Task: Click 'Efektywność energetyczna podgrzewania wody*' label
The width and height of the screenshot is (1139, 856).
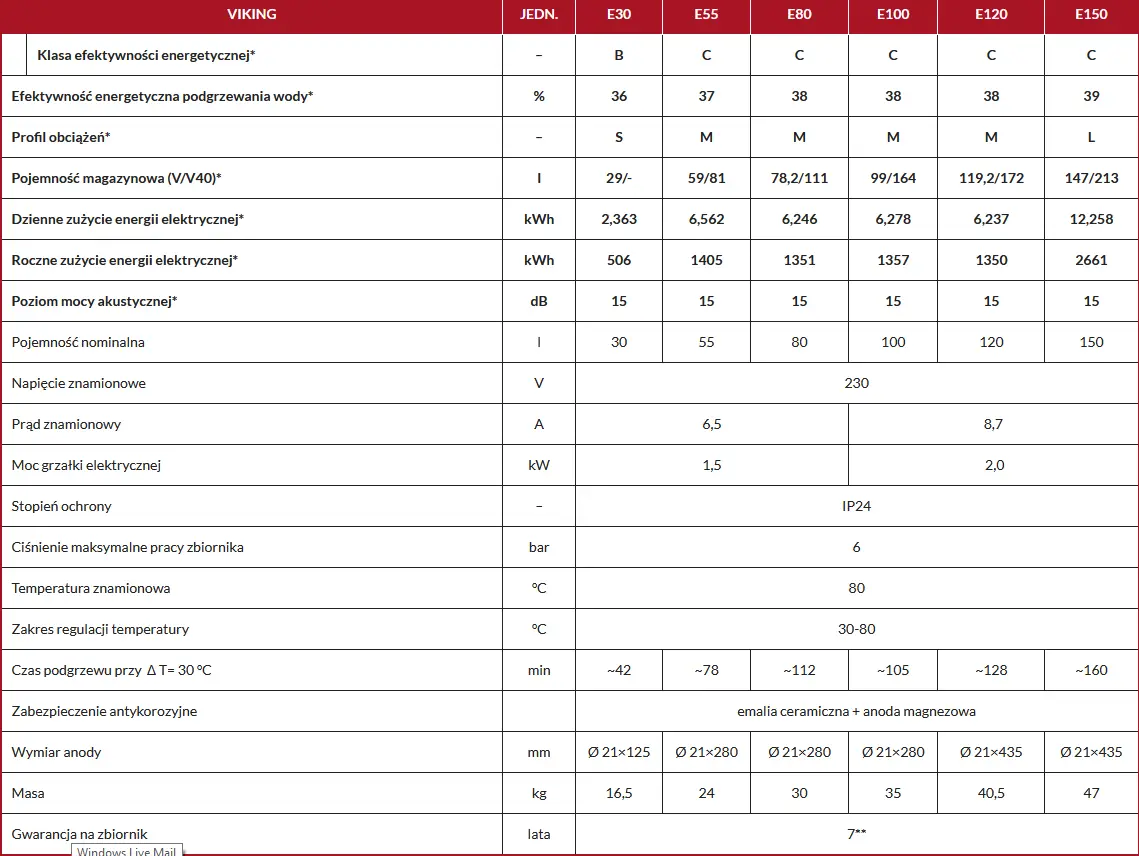Action: tap(162, 97)
